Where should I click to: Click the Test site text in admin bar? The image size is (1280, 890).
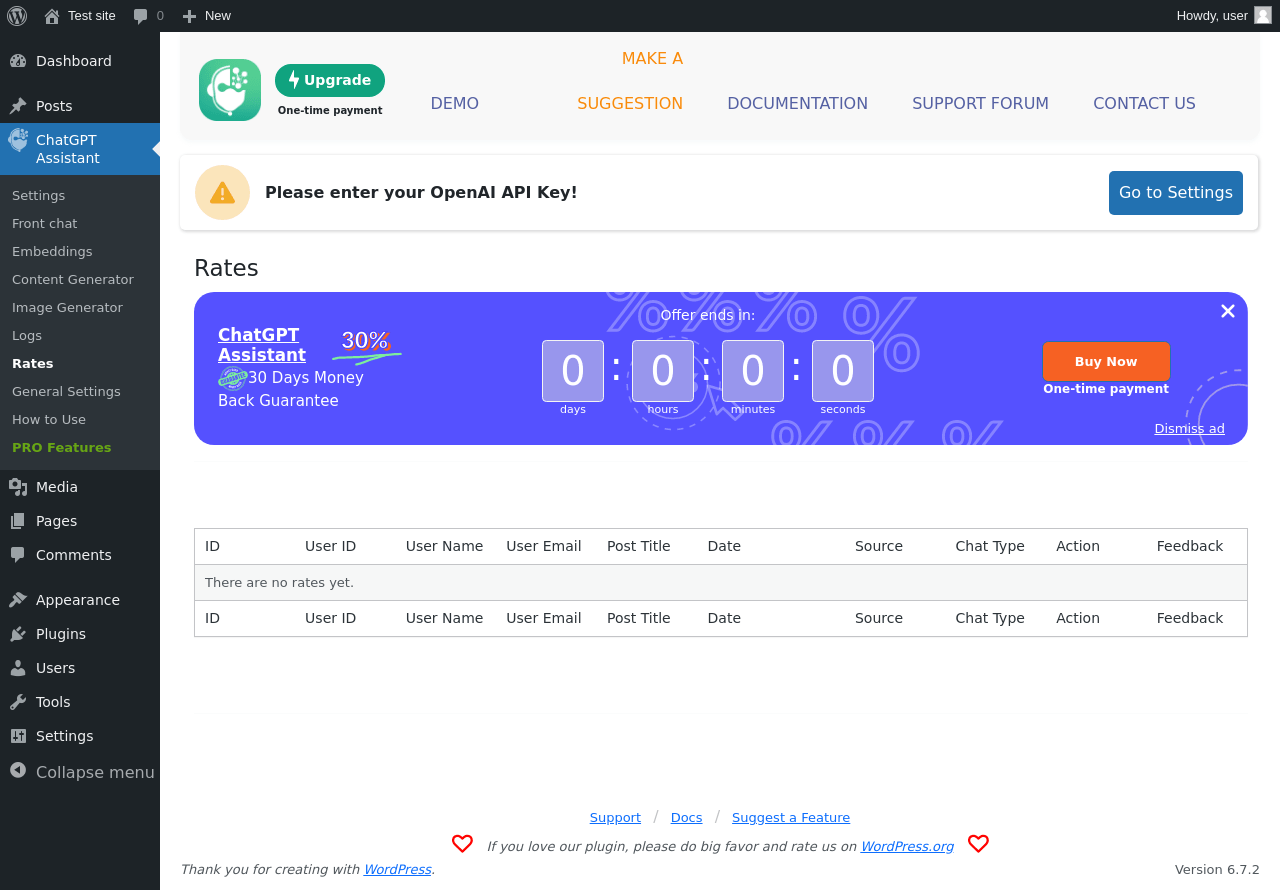92,16
